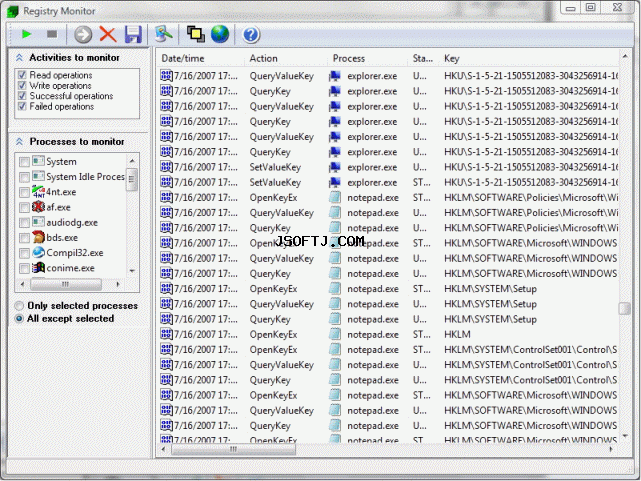Click the log scroll-right arrow
This screenshot has height=481, width=641.
(x=612, y=450)
